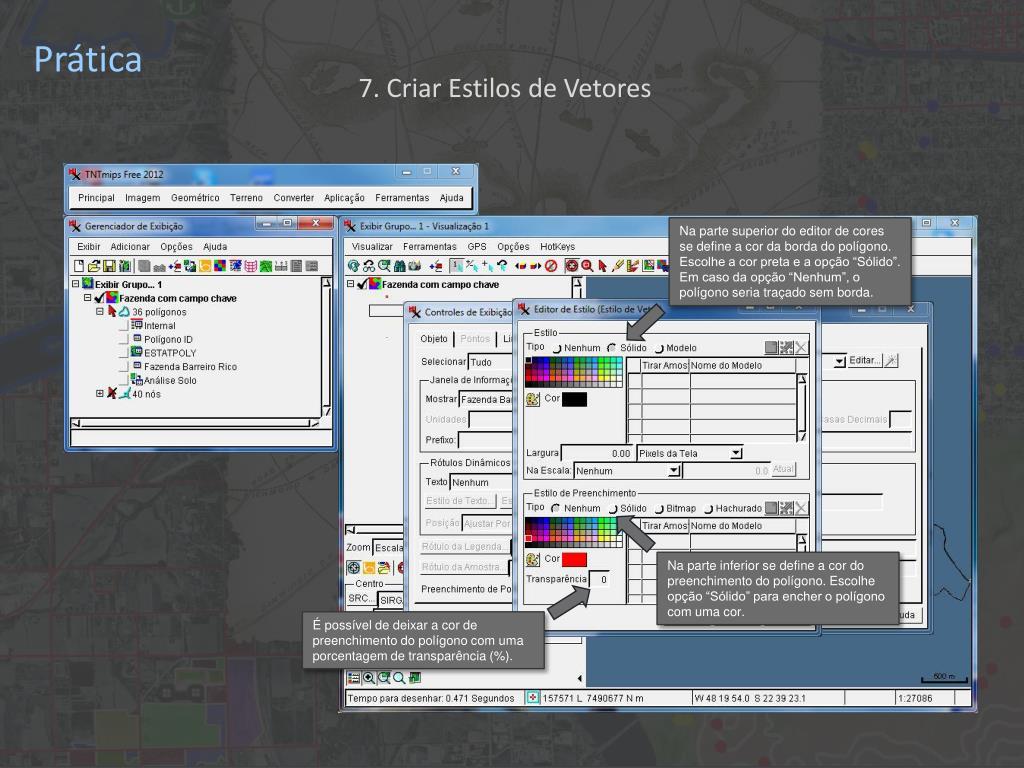Click the glasses icon in the Visualização toolbar
This screenshot has height=768, width=1024.
pyautogui.click(x=369, y=266)
